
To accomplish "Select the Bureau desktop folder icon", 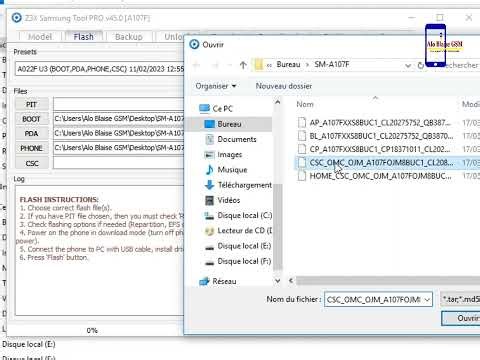I will coord(210,124).
